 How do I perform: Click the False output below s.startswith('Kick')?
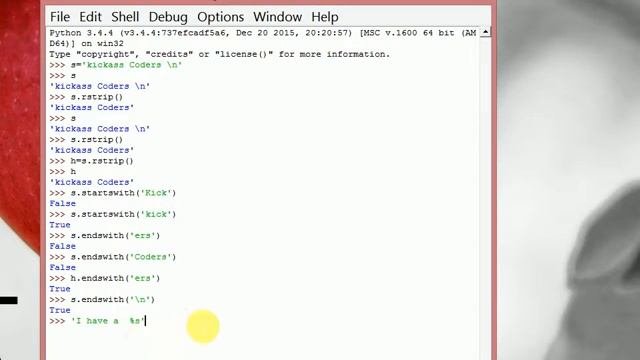click(x=62, y=203)
